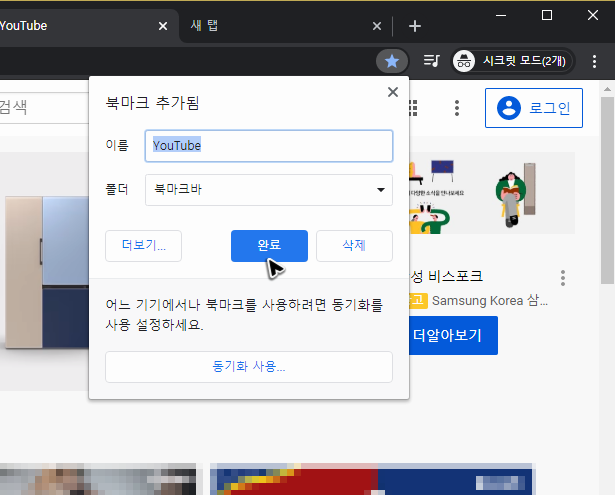Open the Samsung ad banner illustration

coord(492,193)
